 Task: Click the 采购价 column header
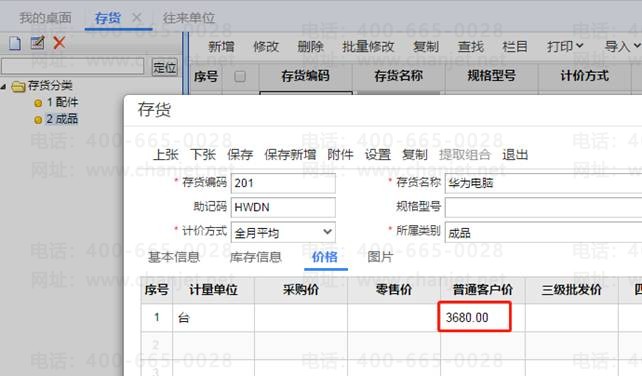pos(301,290)
